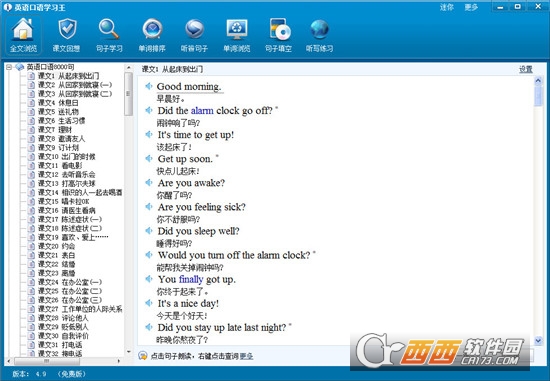Open the 课文回想 shield icon

pos(66,35)
